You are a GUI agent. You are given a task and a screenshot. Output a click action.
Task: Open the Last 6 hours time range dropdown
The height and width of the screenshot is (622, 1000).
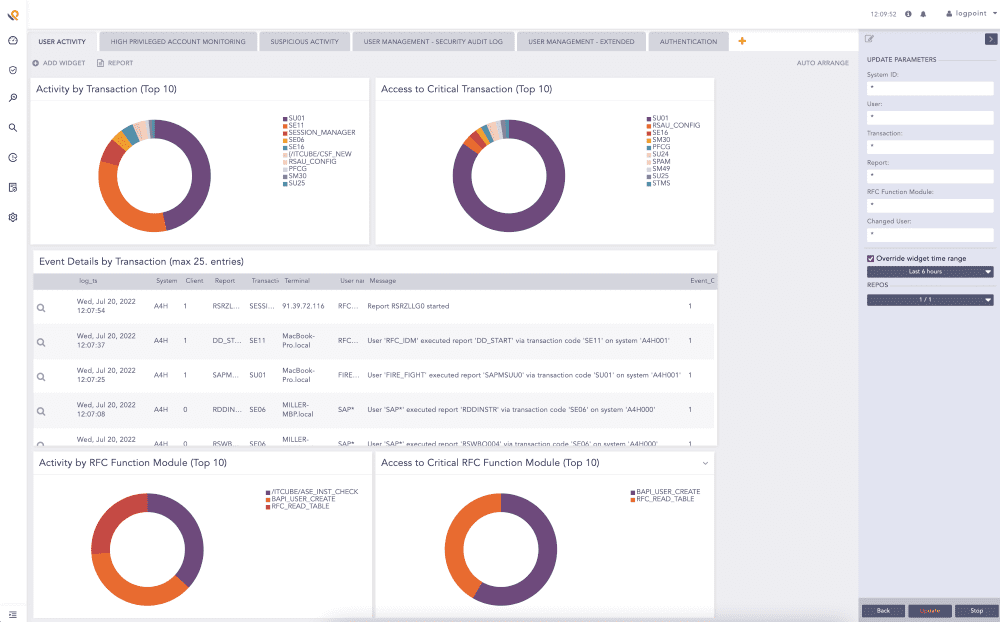[x=930, y=272]
